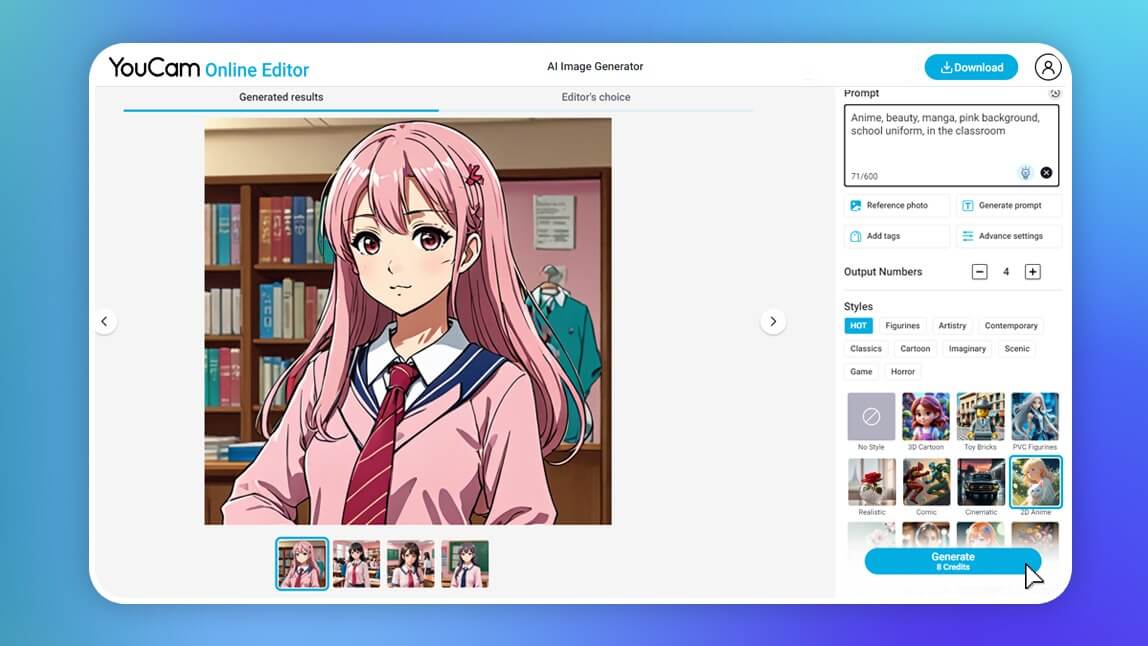Select the Artistry styles category

pyautogui.click(x=952, y=326)
